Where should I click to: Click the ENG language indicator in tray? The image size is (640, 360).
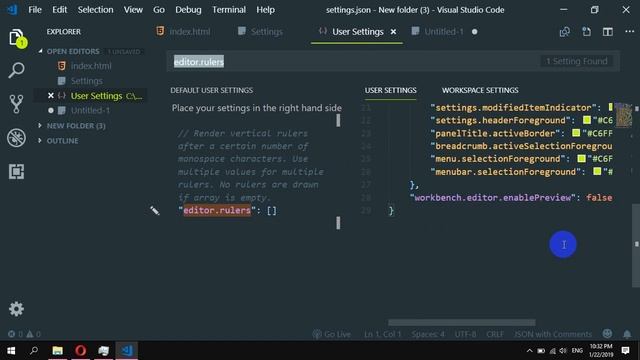(577, 351)
